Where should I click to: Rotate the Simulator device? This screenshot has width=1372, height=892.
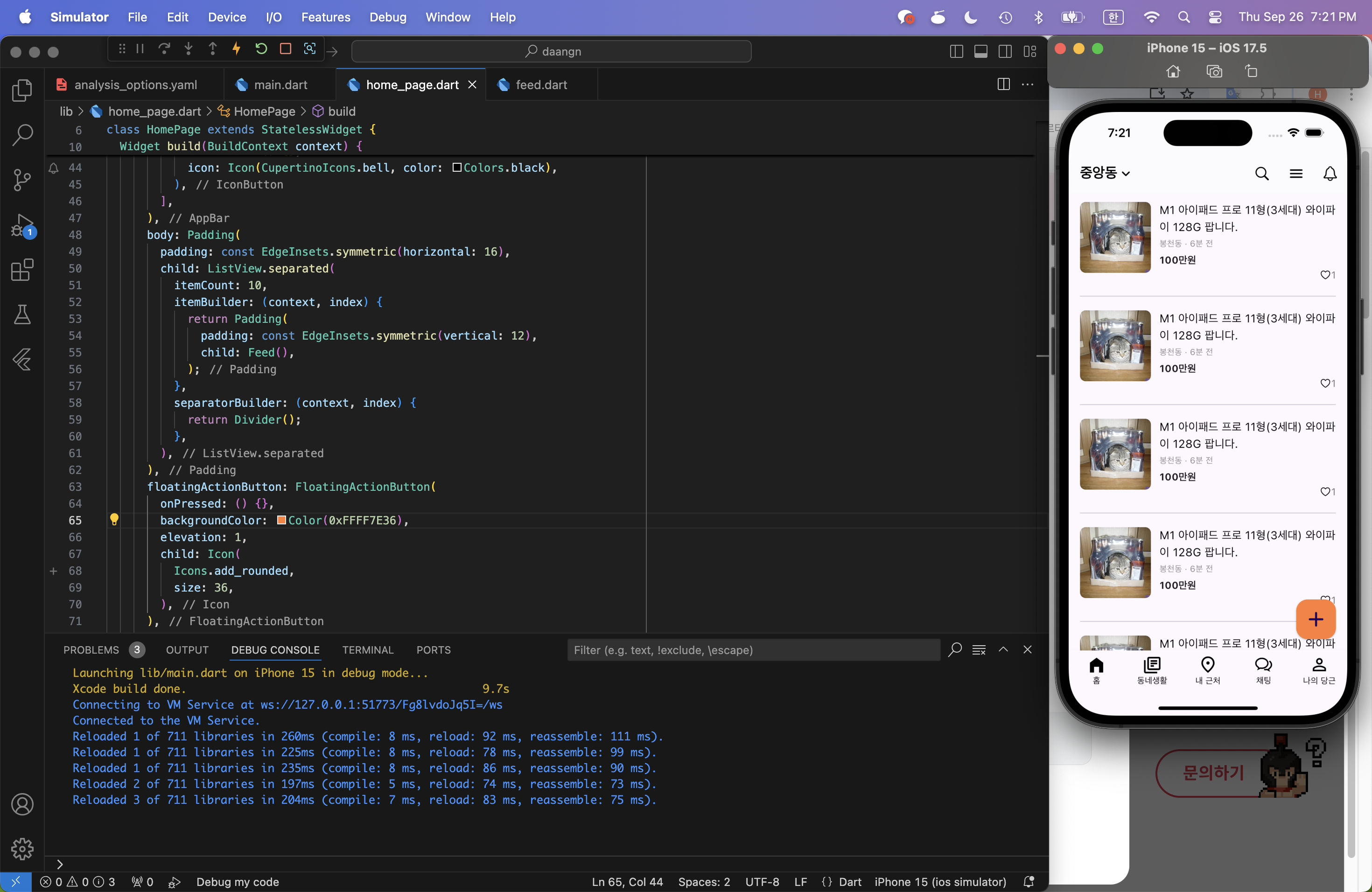1251,71
